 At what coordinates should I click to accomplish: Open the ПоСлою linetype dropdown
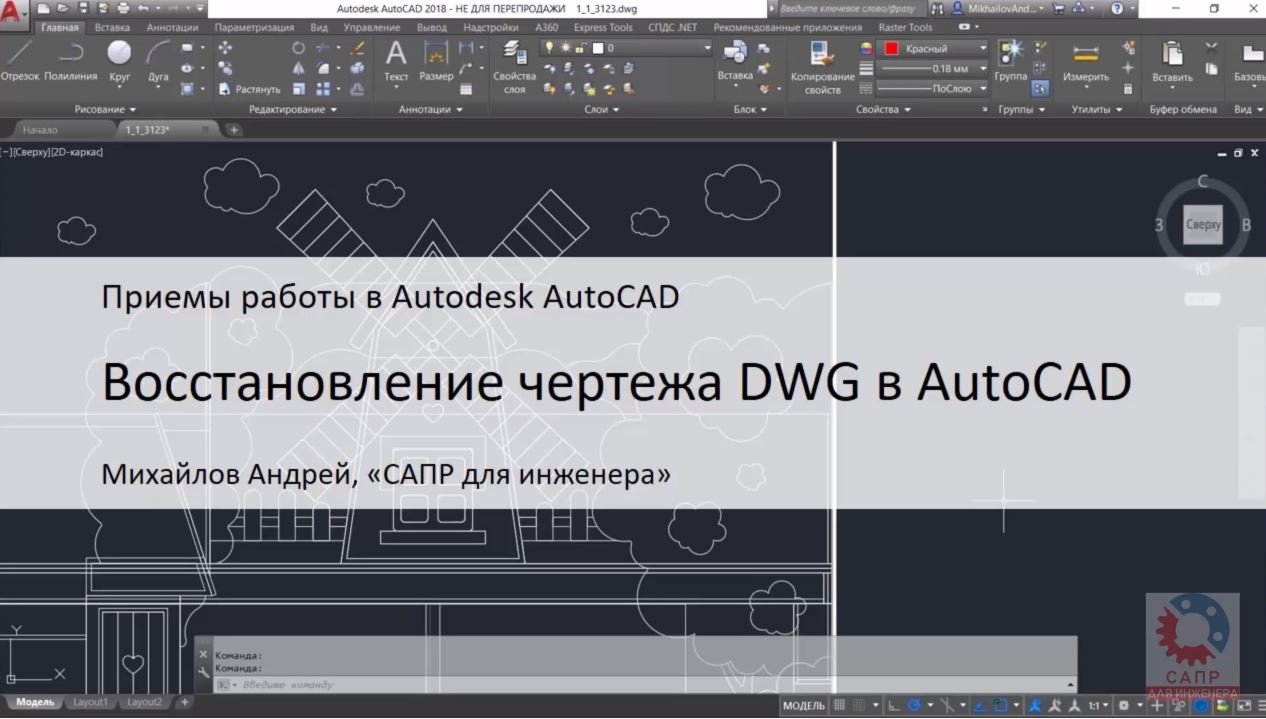(x=934, y=89)
